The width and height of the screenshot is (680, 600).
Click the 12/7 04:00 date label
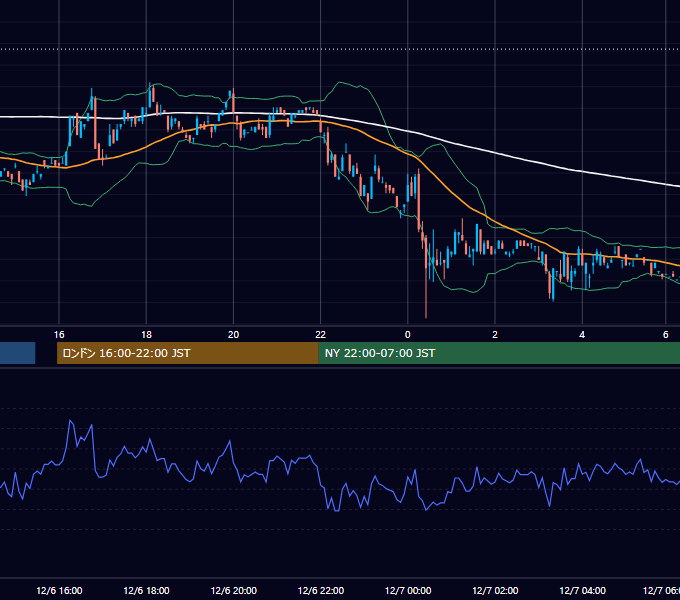582,590
